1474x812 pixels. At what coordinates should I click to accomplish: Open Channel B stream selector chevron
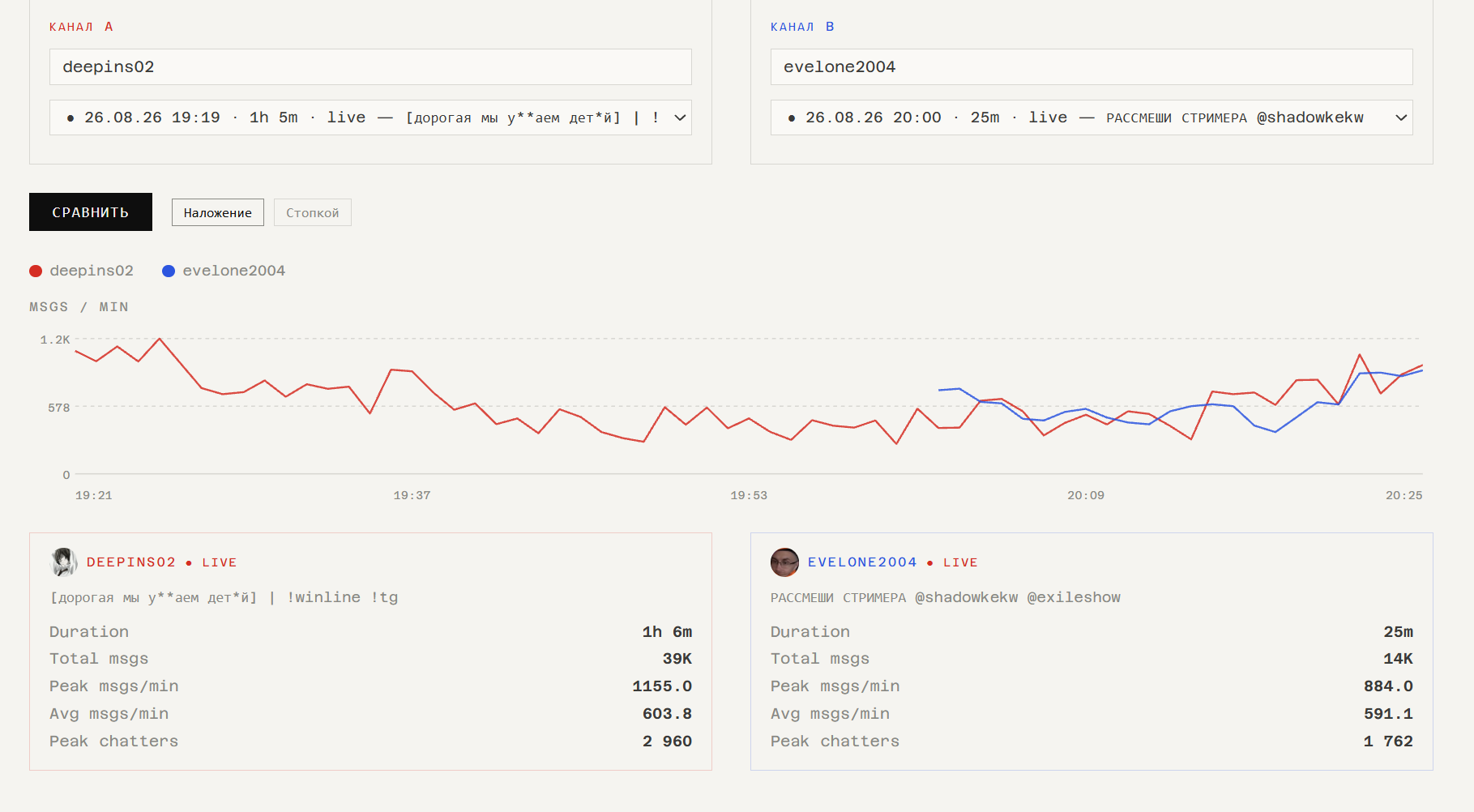pyautogui.click(x=1401, y=118)
